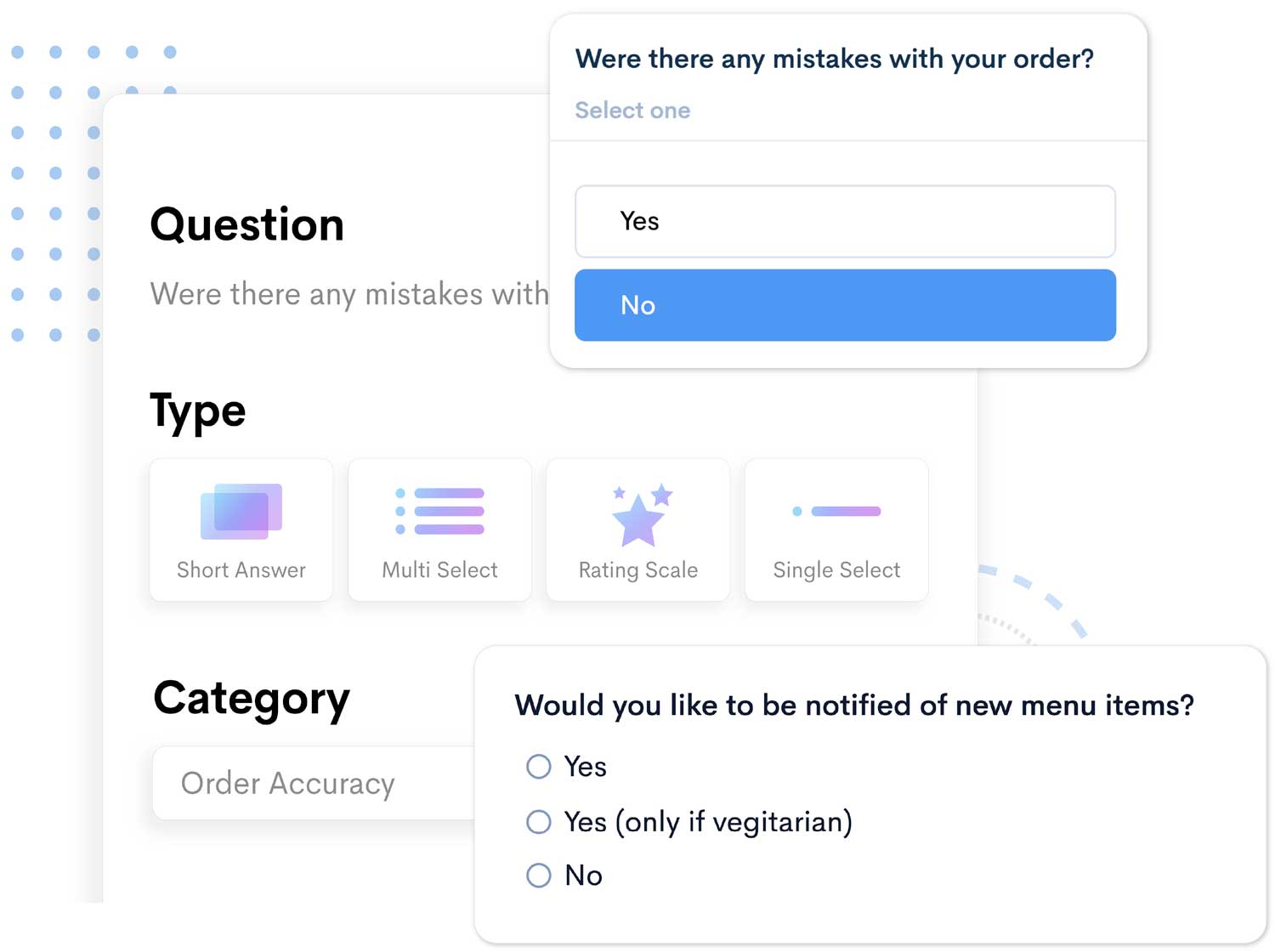This screenshot has height=952, width=1275.
Task: Click the question text input field
Action: click(349, 294)
